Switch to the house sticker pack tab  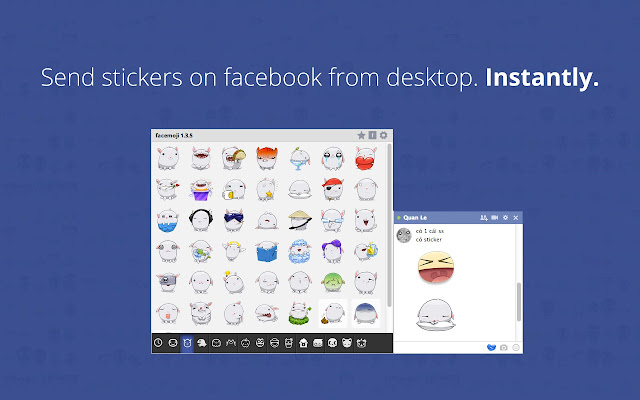pyautogui.click(x=303, y=343)
